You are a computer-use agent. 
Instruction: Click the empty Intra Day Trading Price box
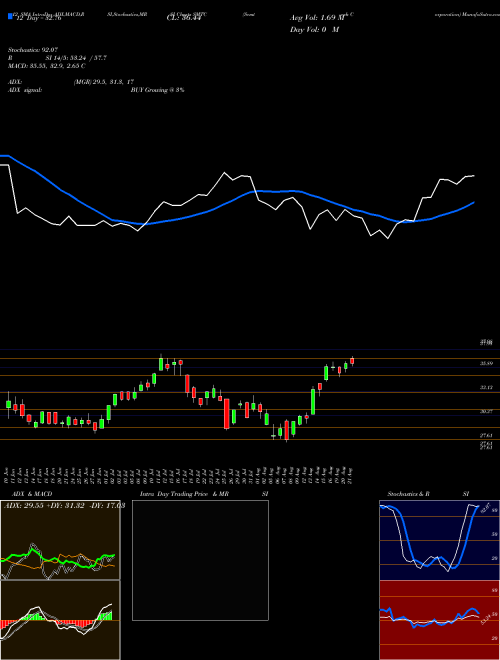click(200, 560)
